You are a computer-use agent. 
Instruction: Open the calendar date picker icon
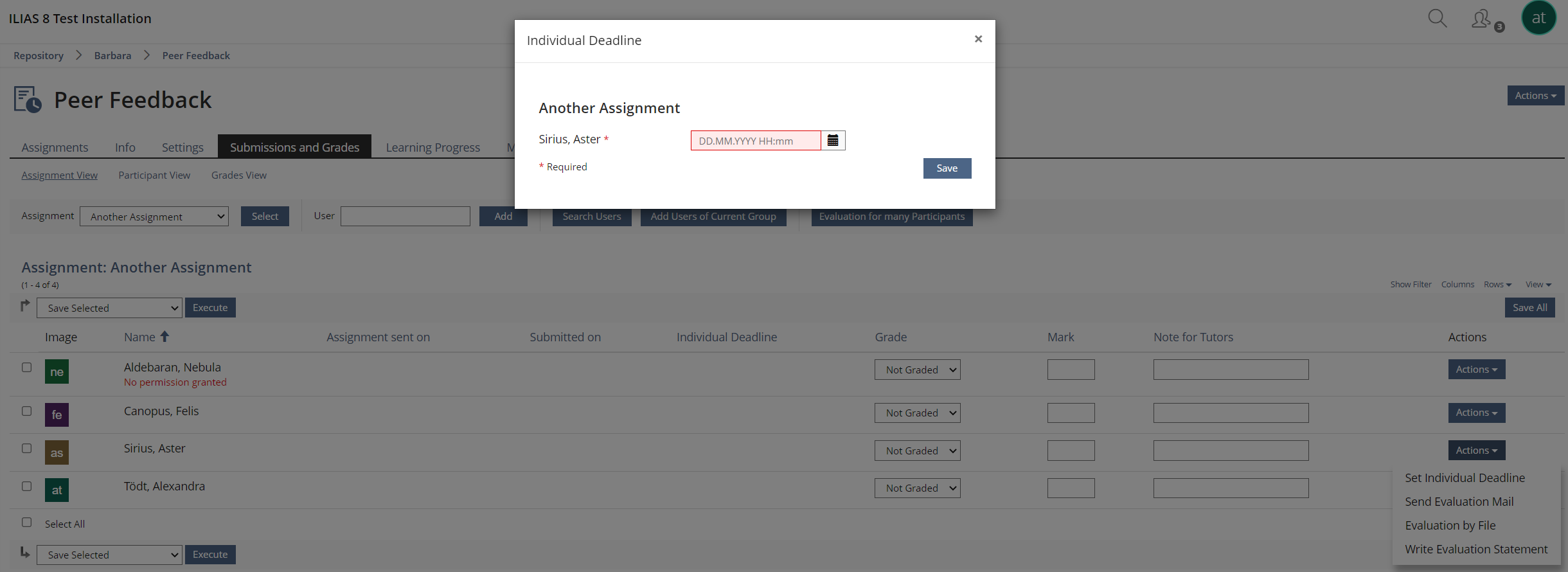833,141
